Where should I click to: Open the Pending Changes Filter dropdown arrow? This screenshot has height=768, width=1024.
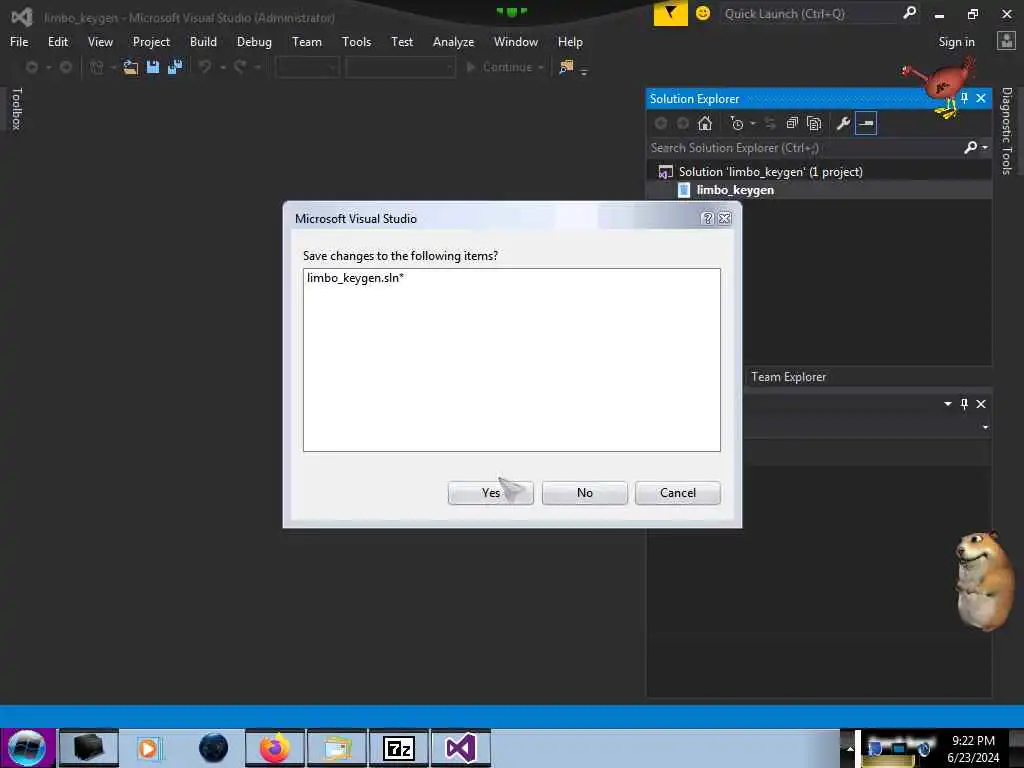coord(752,123)
